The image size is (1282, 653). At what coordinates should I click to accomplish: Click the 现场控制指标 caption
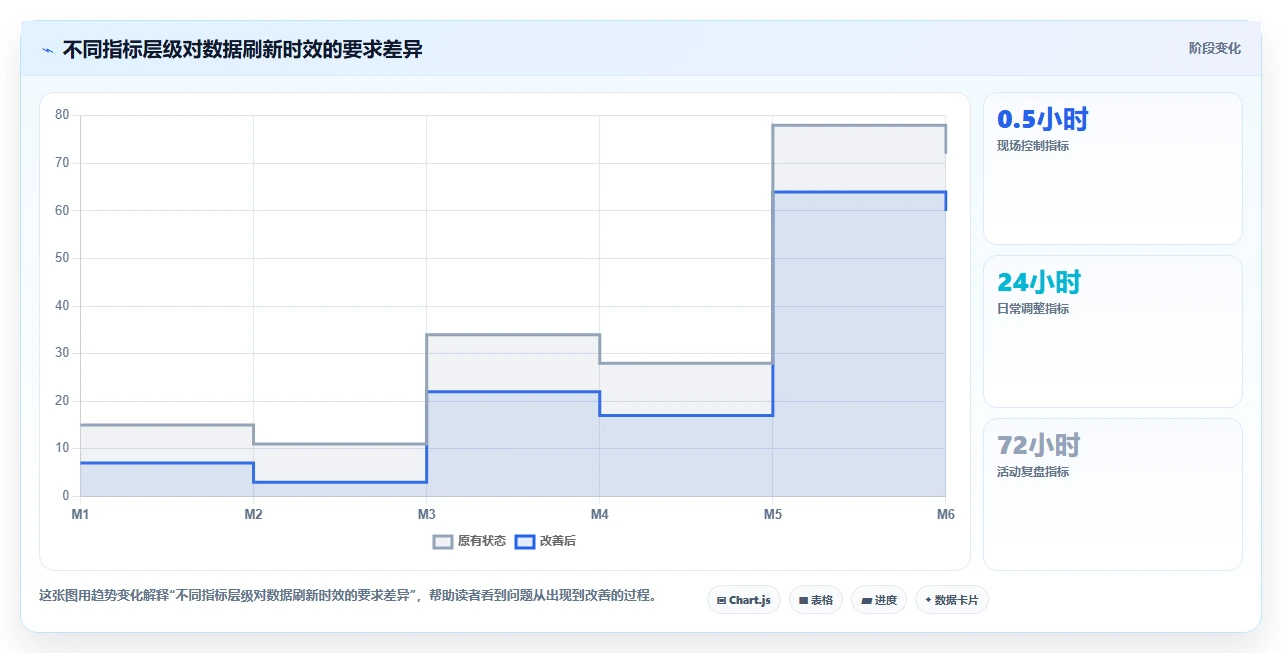point(1033,146)
